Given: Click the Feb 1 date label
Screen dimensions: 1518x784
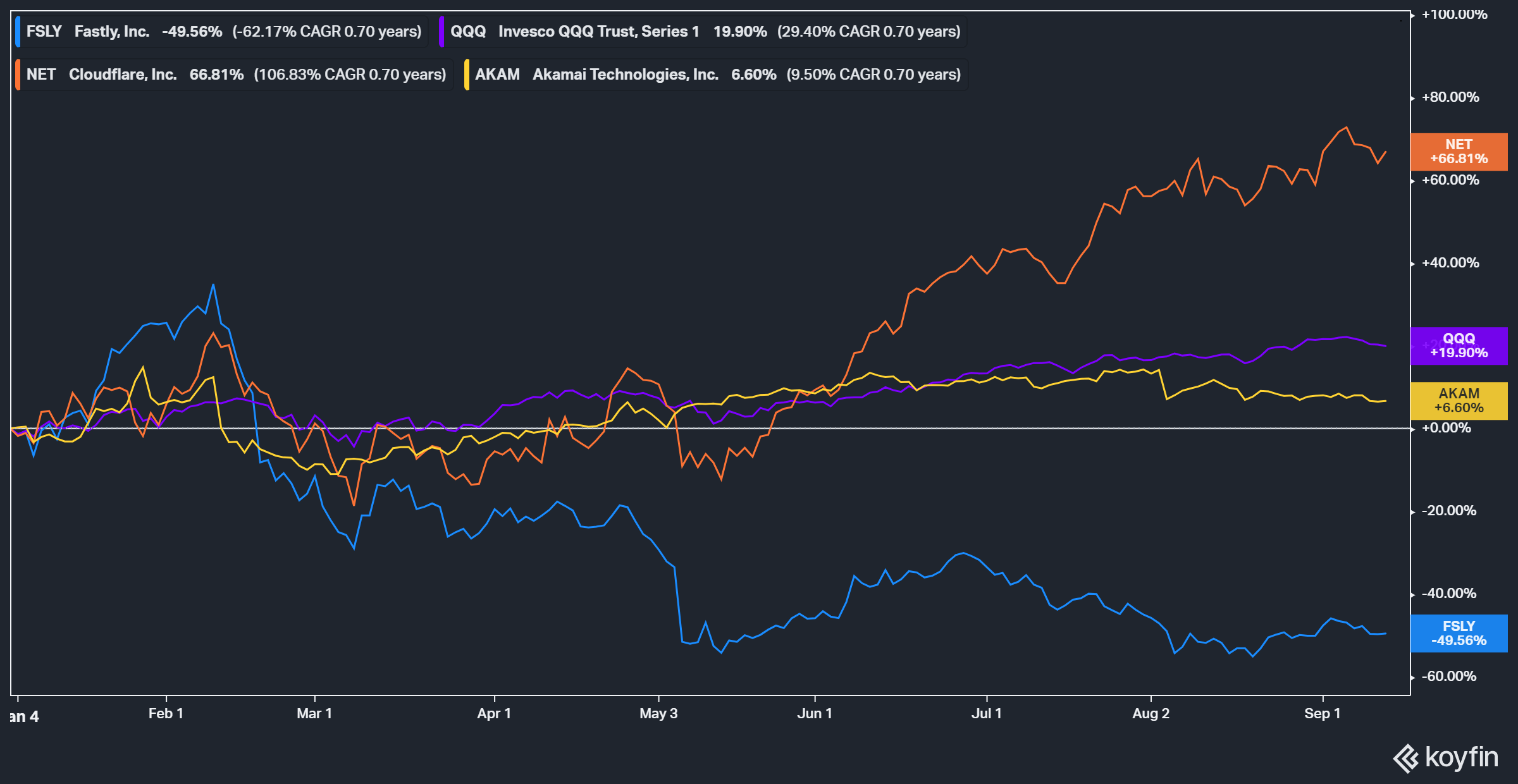Looking at the screenshot, I should coord(166,713).
